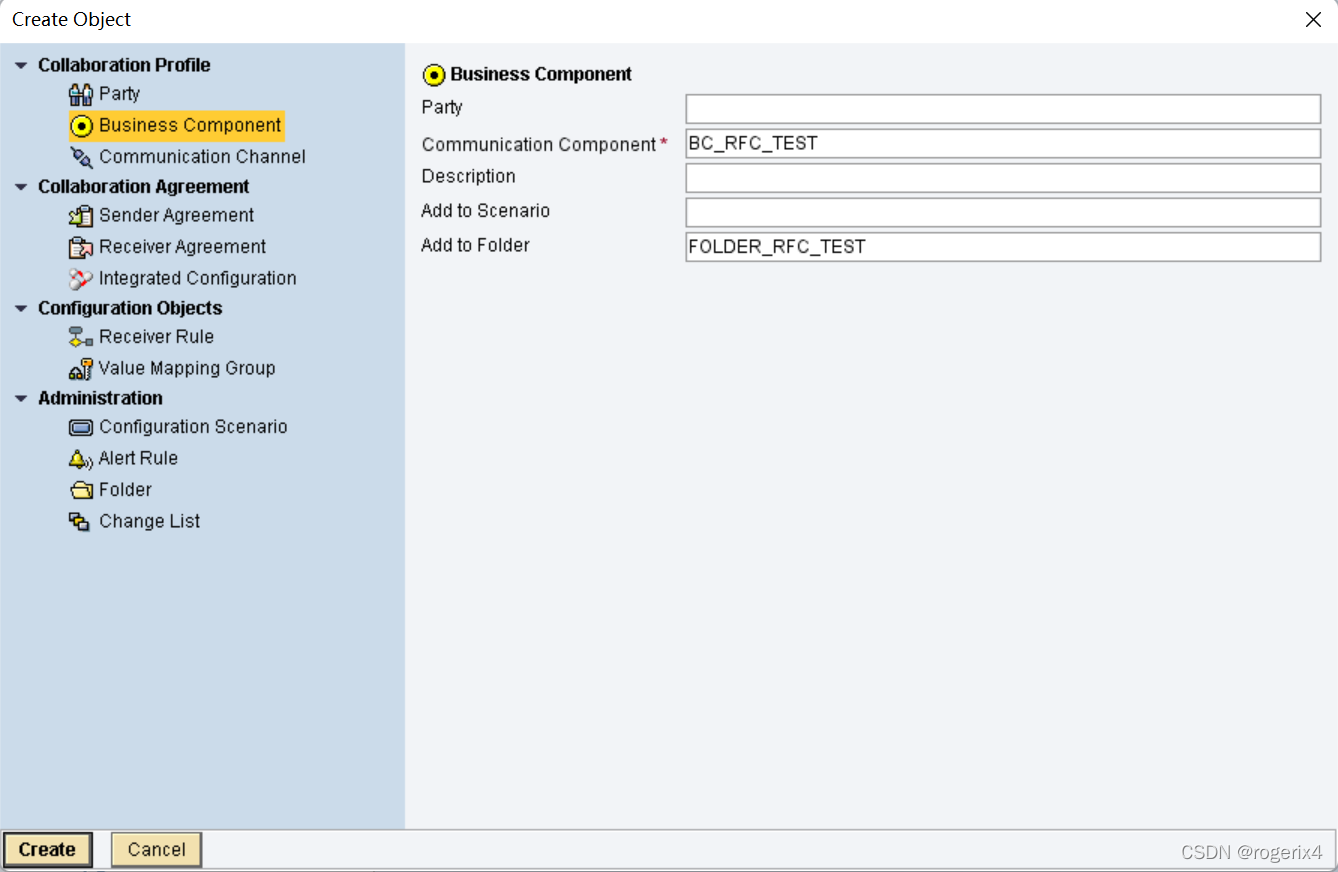The width and height of the screenshot is (1338, 872).
Task: Click the Create Object window title
Action: [x=72, y=20]
